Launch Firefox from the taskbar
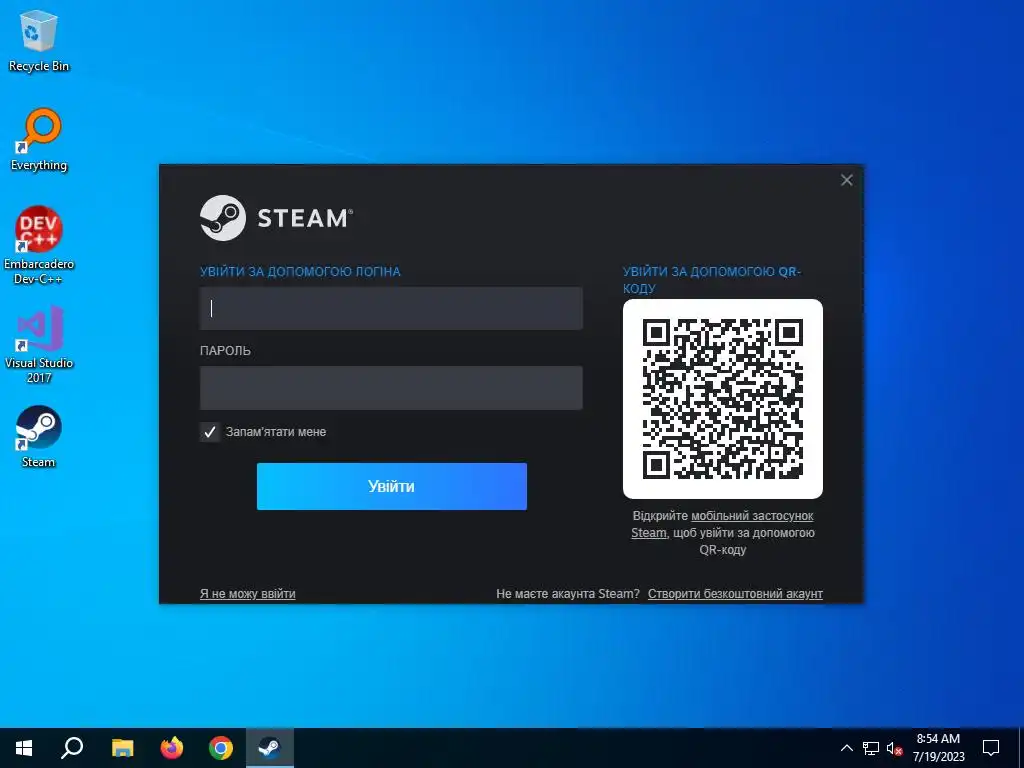1024x768 pixels. tap(172, 748)
